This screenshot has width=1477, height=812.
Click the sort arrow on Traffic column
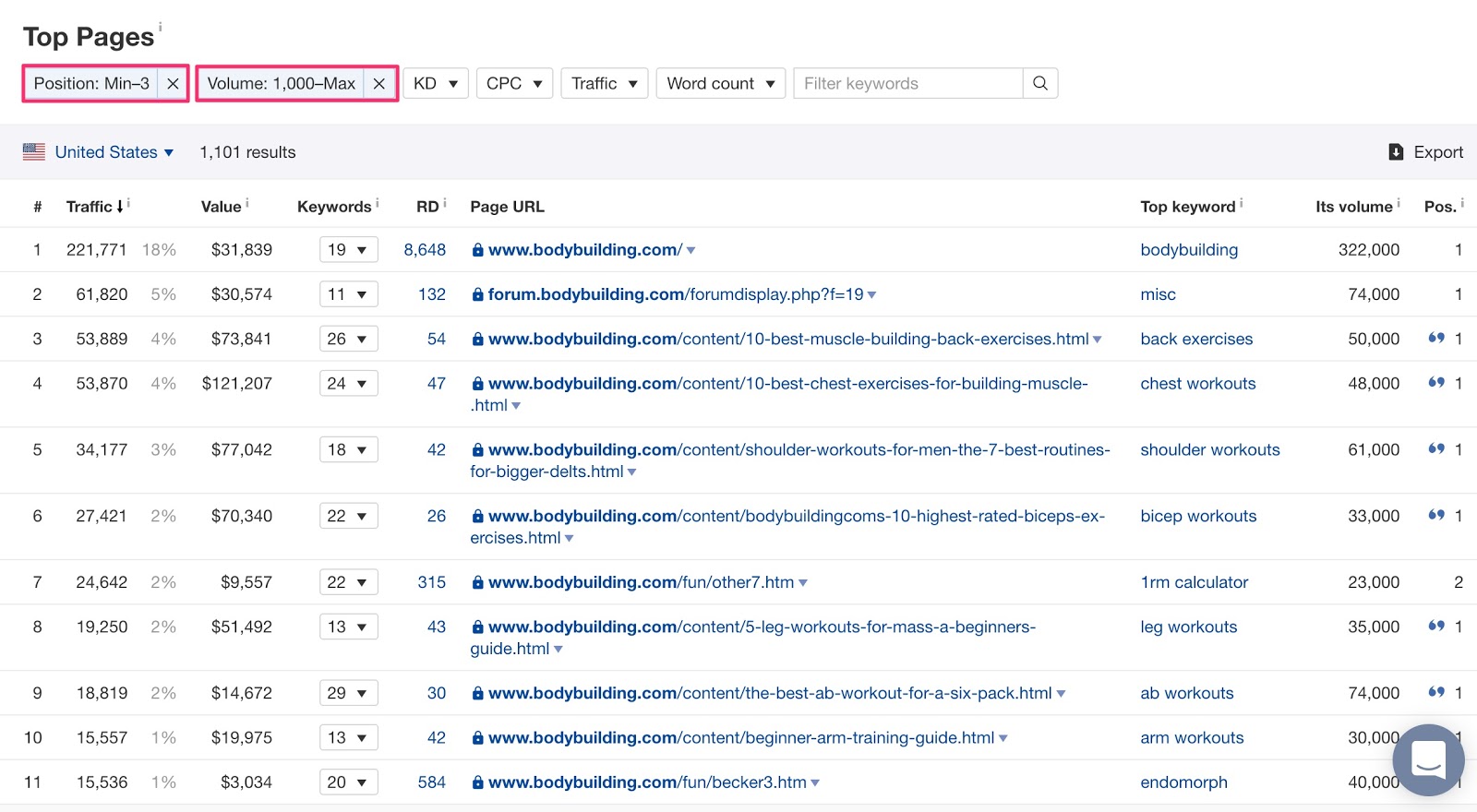[x=120, y=207]
